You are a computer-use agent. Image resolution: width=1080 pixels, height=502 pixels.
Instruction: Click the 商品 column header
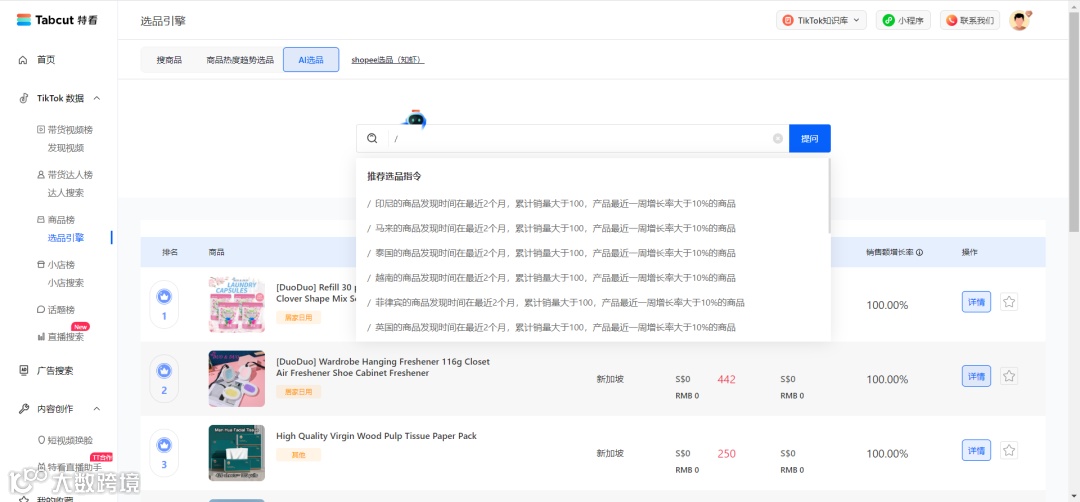(216, 253)
